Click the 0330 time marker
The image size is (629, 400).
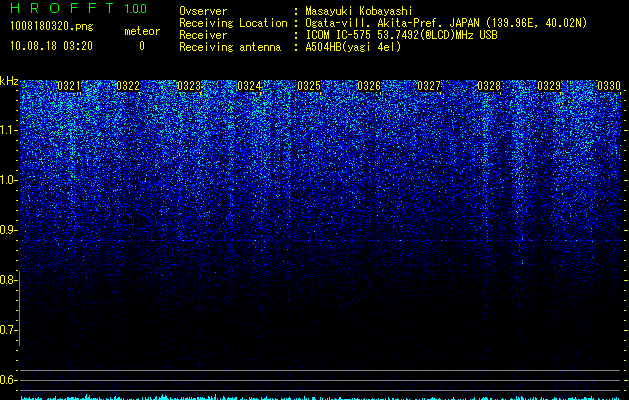coord(609,86)
